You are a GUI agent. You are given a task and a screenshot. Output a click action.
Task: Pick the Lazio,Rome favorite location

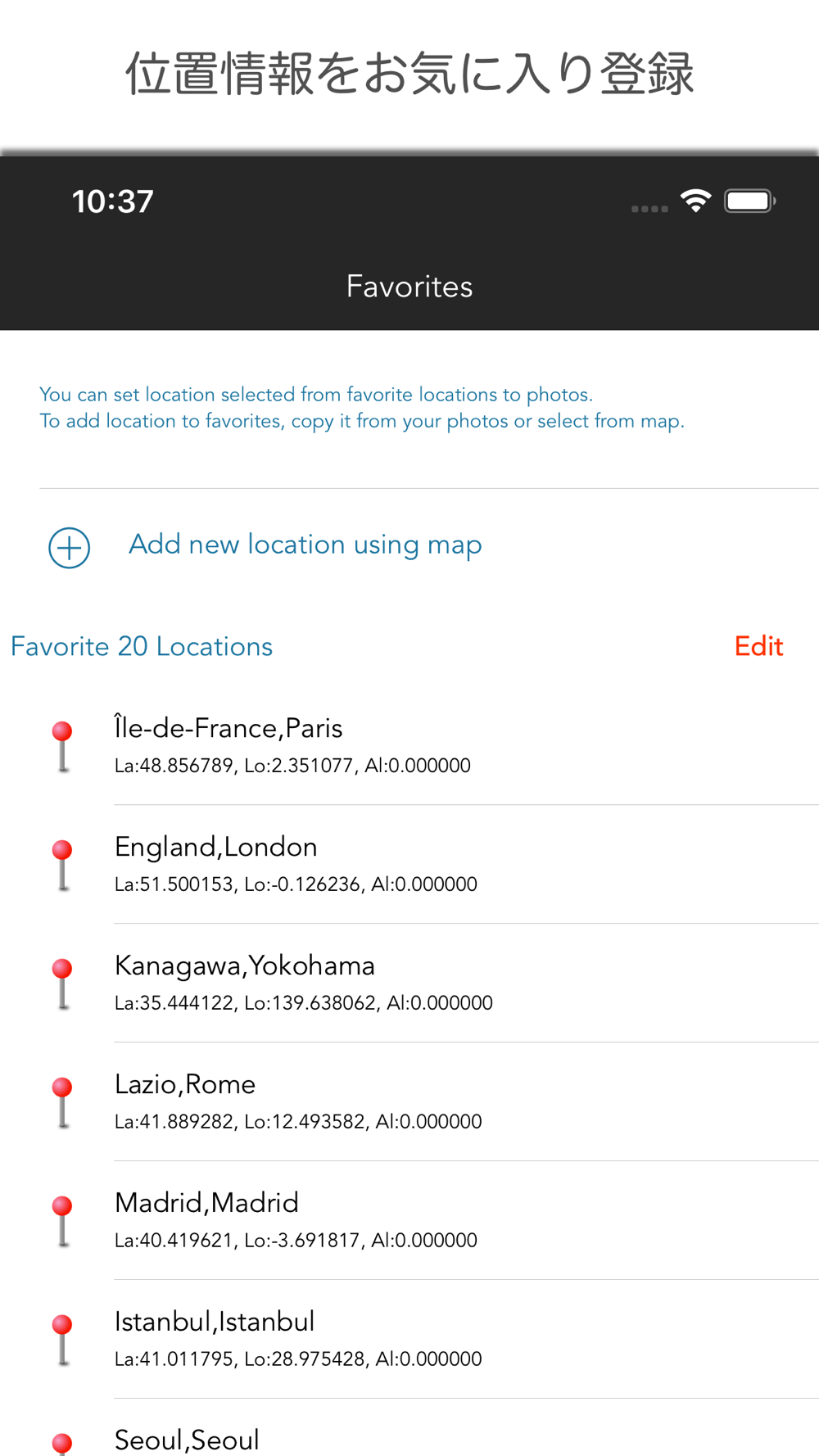coord(409,1101)
